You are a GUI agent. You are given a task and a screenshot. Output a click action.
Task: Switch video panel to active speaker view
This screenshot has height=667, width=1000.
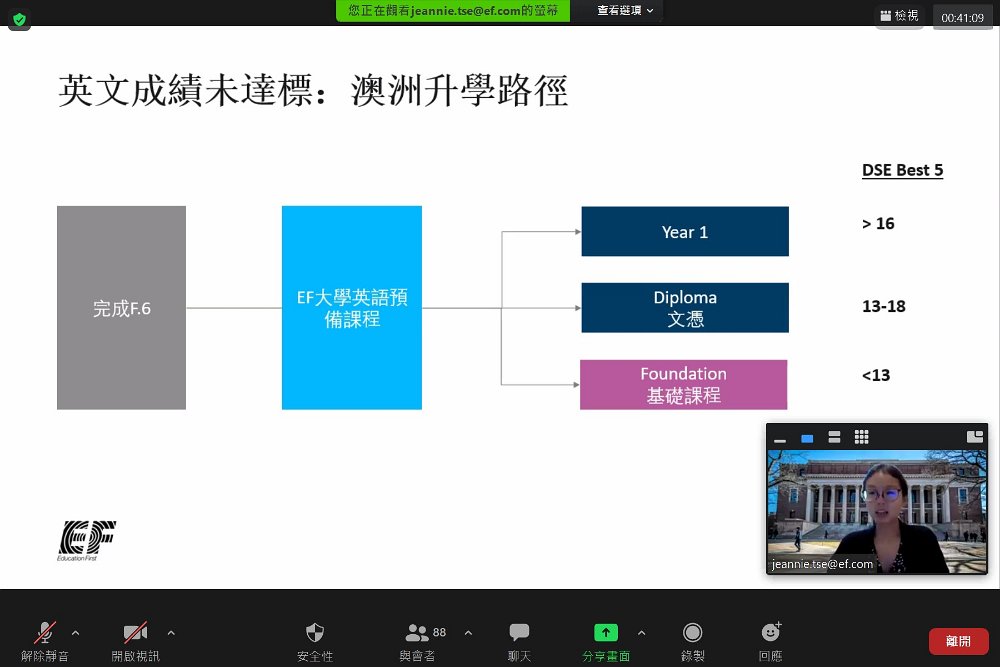click(x=807, y=438)
